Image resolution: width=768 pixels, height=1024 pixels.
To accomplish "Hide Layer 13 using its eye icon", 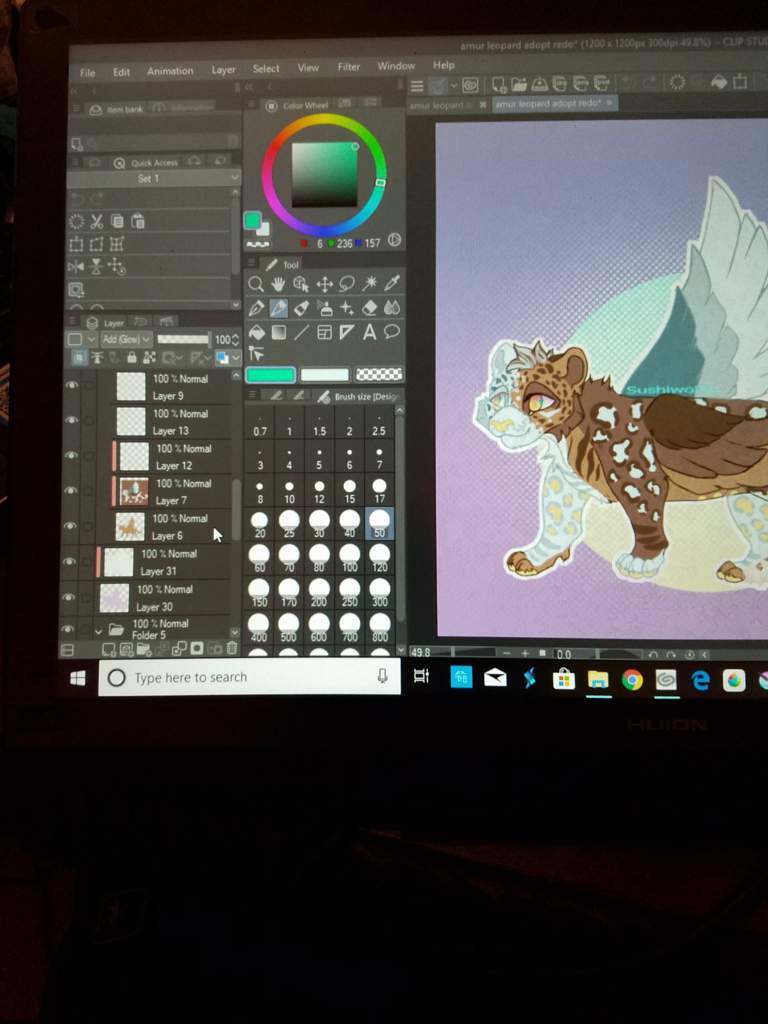I will 72,420.
